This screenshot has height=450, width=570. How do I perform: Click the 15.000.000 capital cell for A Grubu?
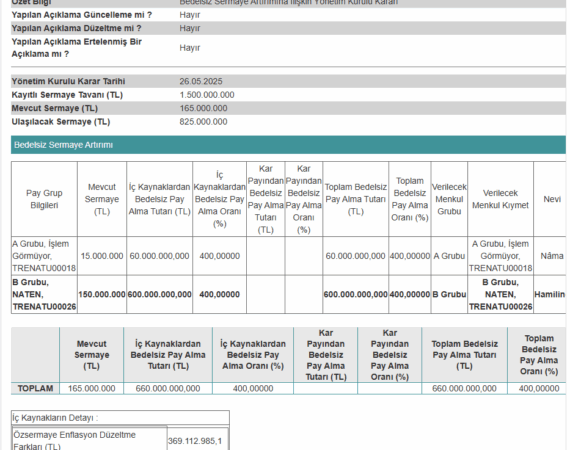pyautogui.click(x=102, y=256)
